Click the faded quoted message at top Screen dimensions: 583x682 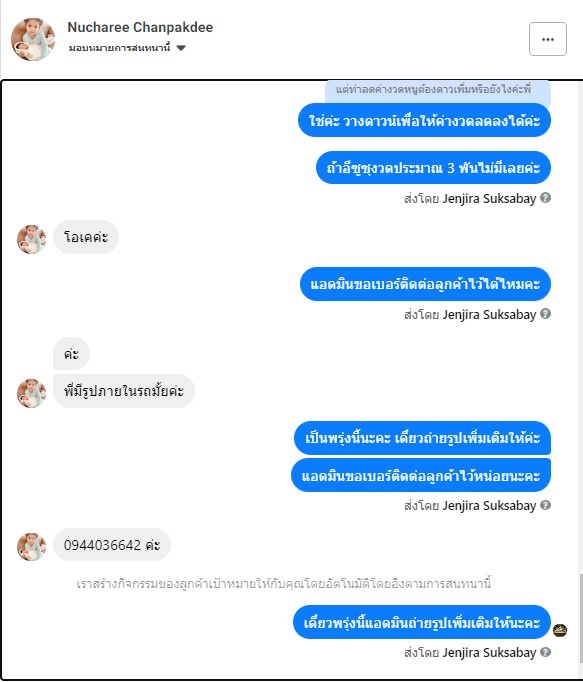pos(438,92)
